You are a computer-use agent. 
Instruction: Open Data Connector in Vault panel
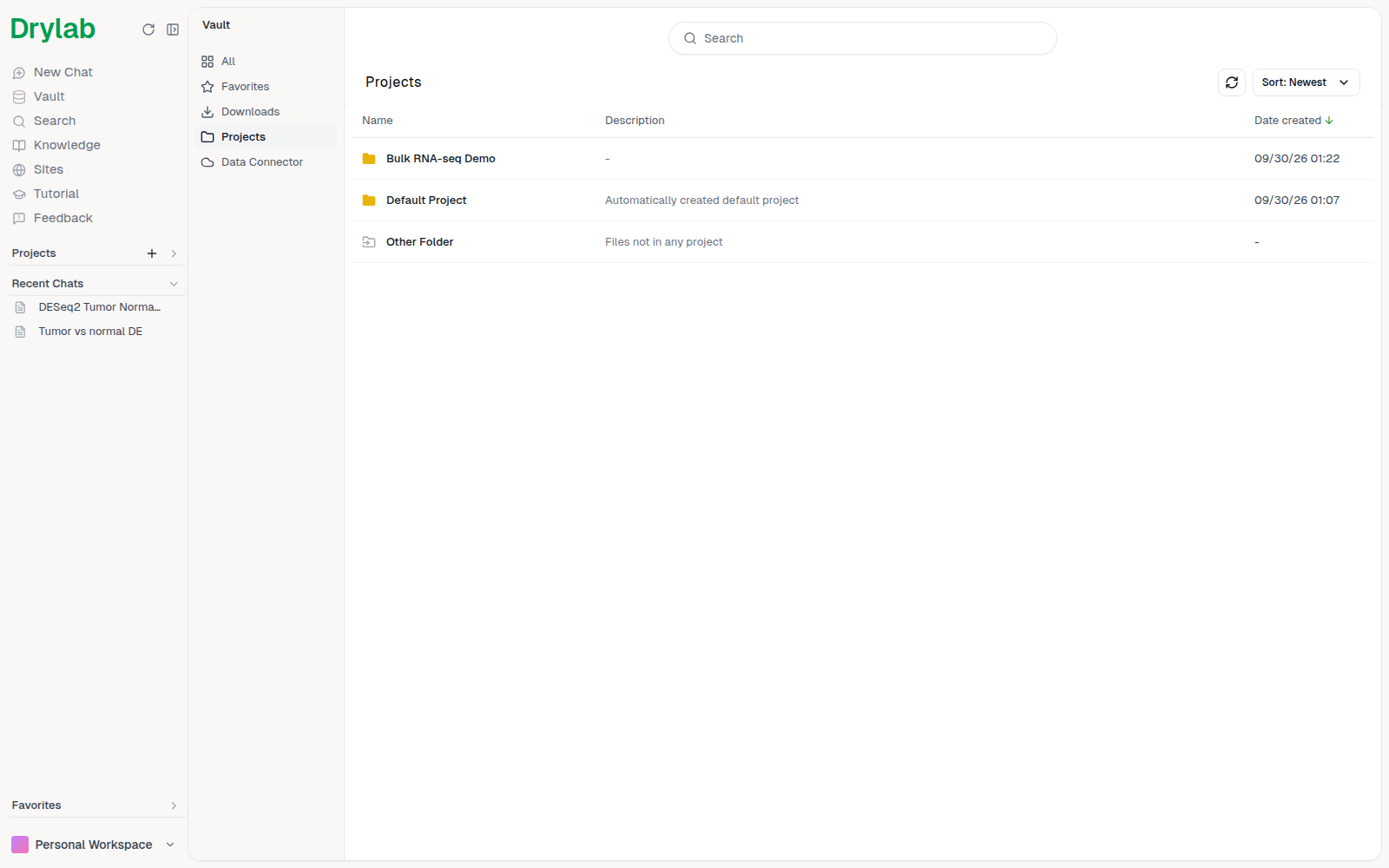pos(266,162)
